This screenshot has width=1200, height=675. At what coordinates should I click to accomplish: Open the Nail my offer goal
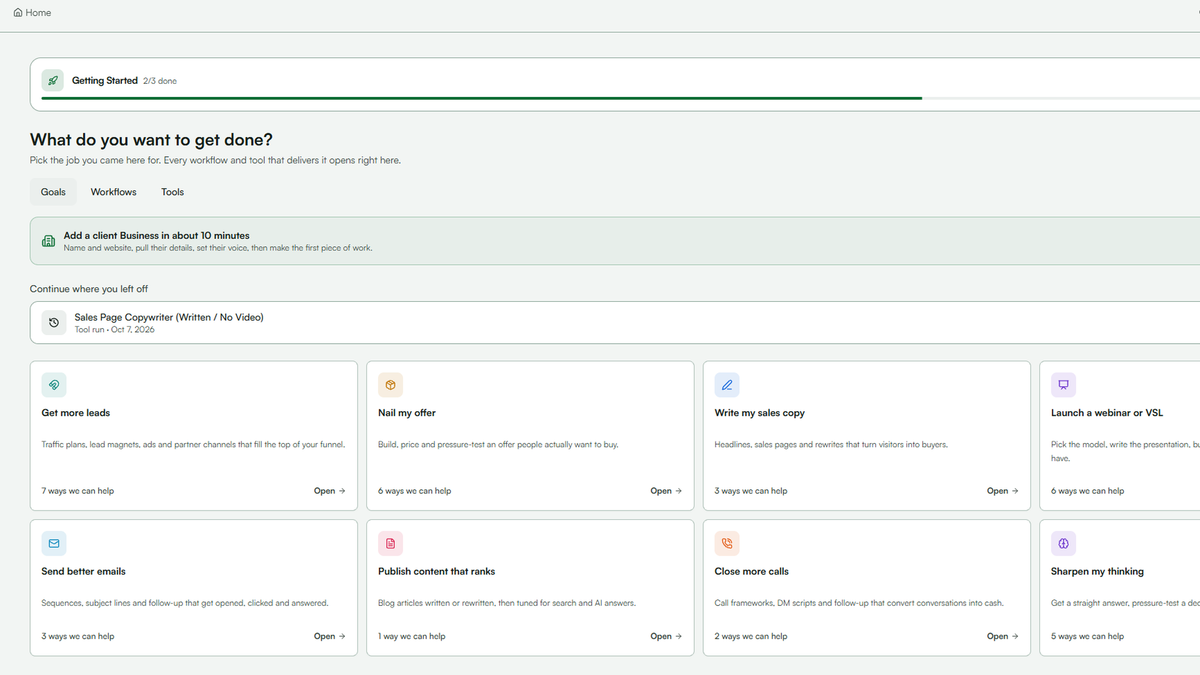pyautogui.click(x=666, y=491)
